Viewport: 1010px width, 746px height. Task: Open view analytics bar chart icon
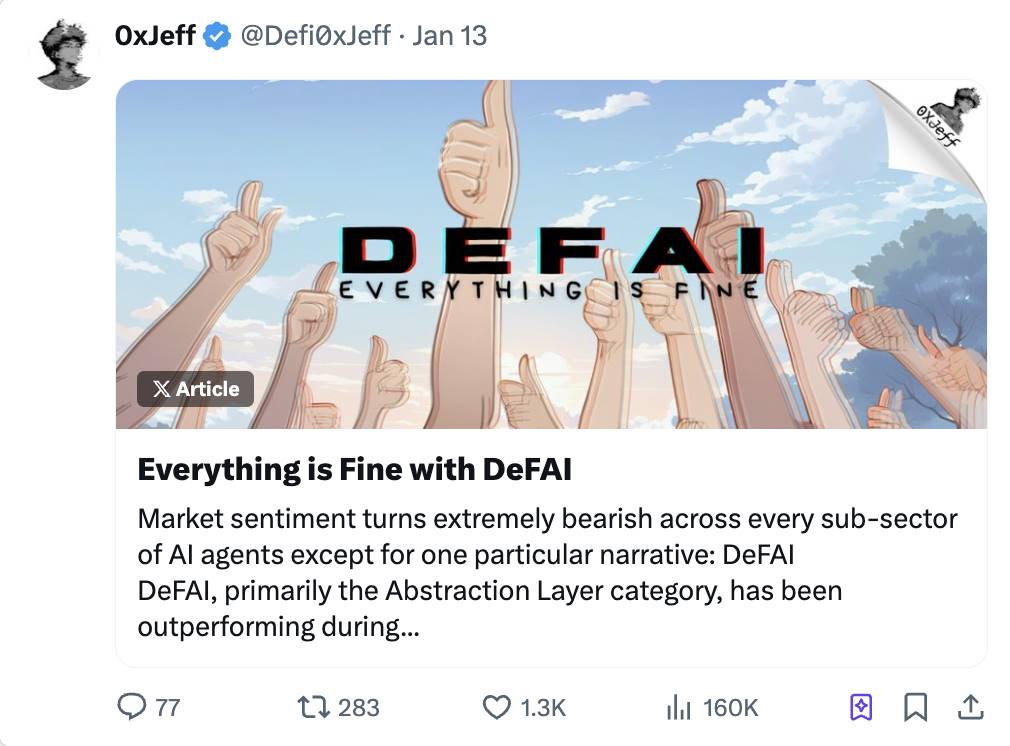(679, 707)
